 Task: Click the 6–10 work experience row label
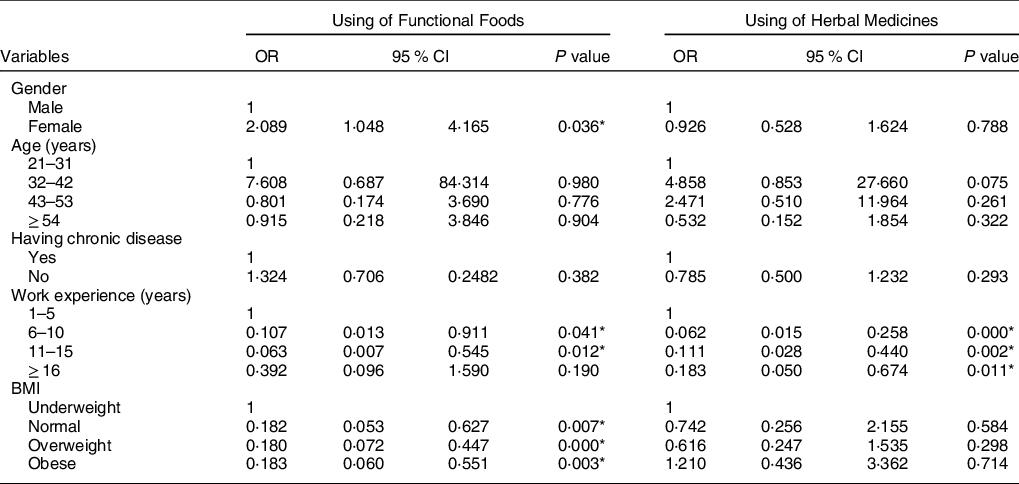tap(46, 326)
